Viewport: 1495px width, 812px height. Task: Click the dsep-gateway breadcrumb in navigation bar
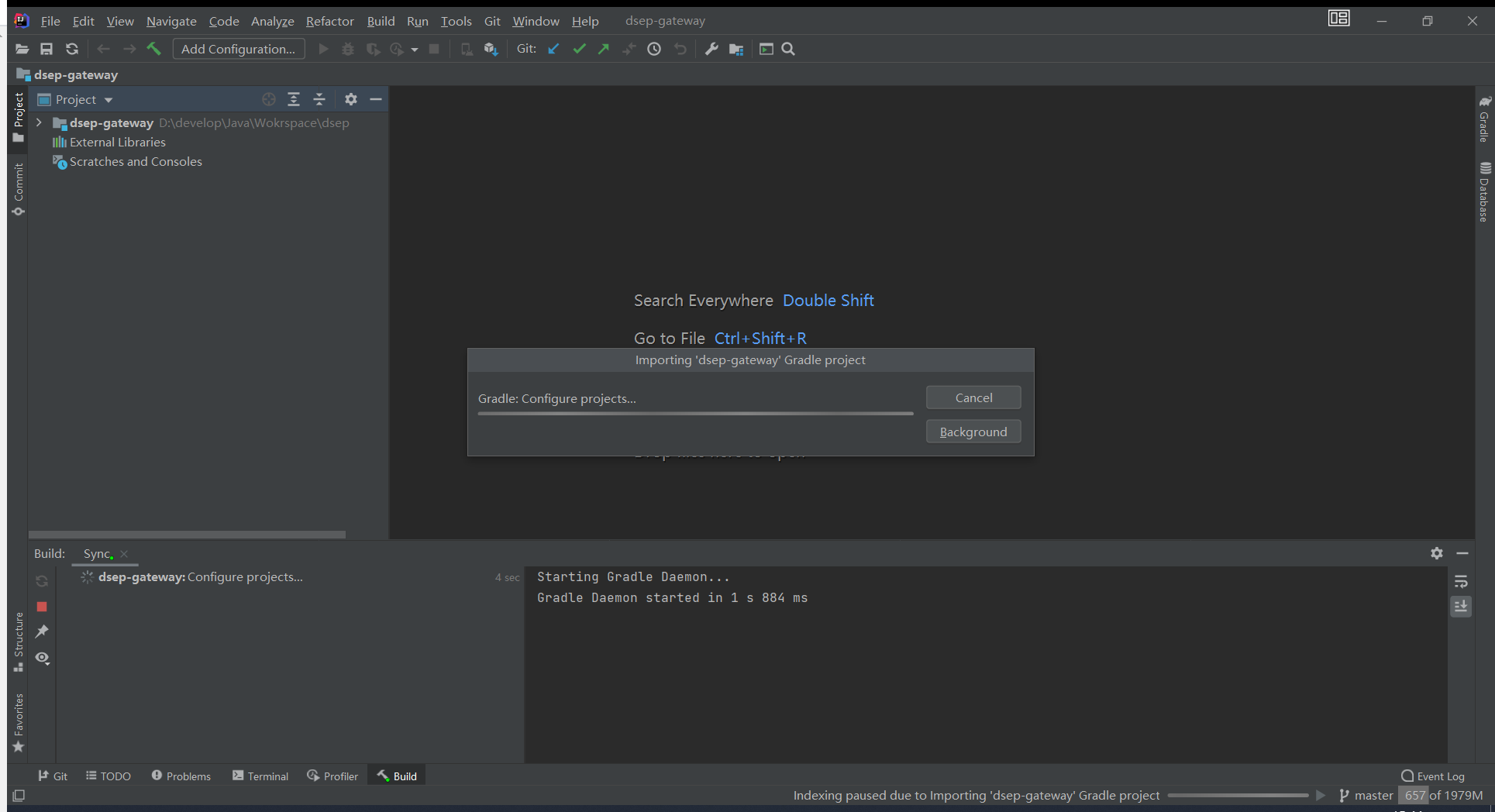click(67, 74)
